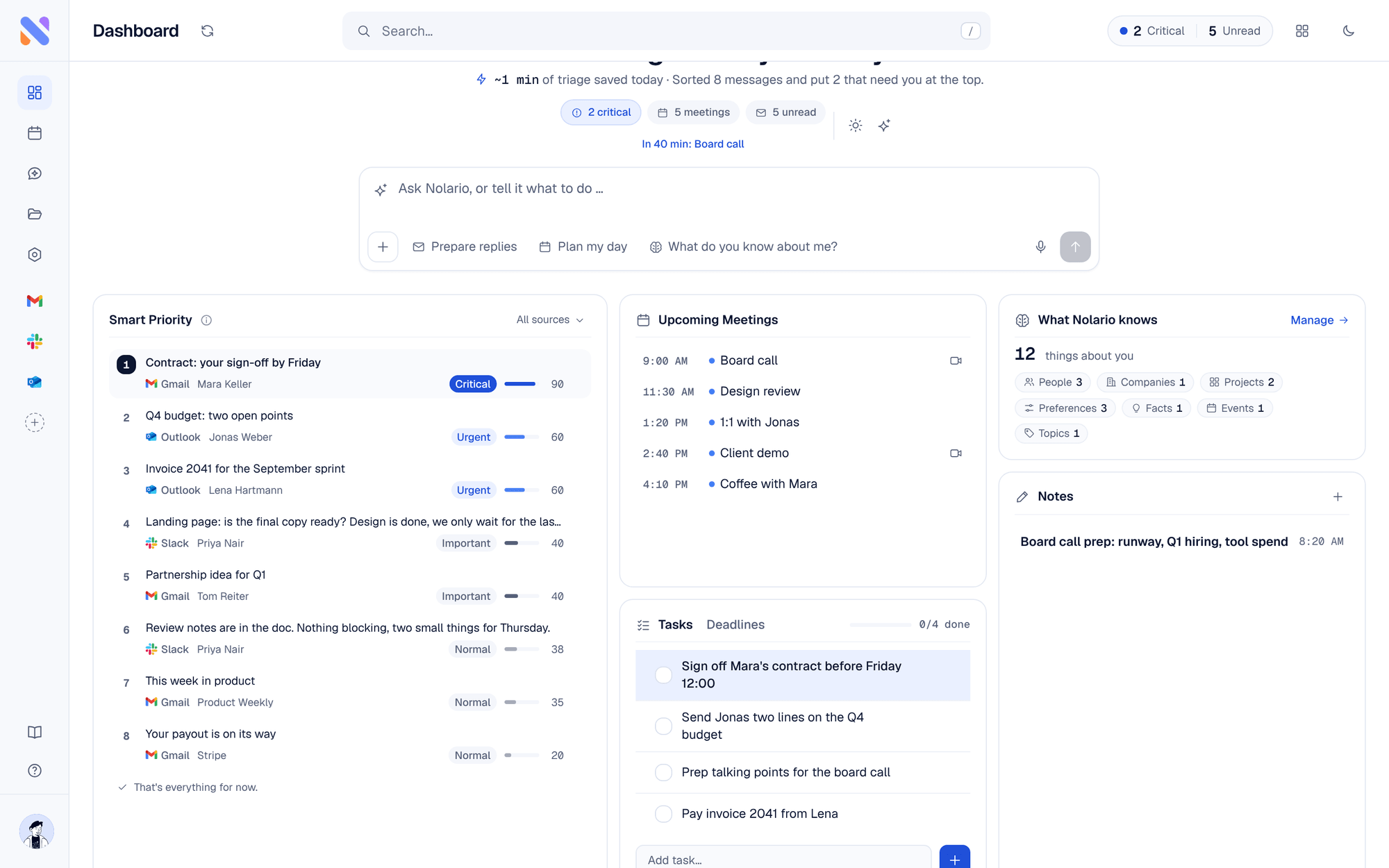Check off Pay invoice 2041 task
The height and width of the screenshot is (868, 1389).
coord(663,814)
